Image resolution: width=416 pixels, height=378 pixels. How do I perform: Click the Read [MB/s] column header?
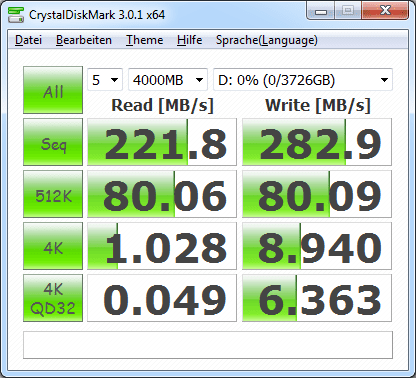click(162, 106)
